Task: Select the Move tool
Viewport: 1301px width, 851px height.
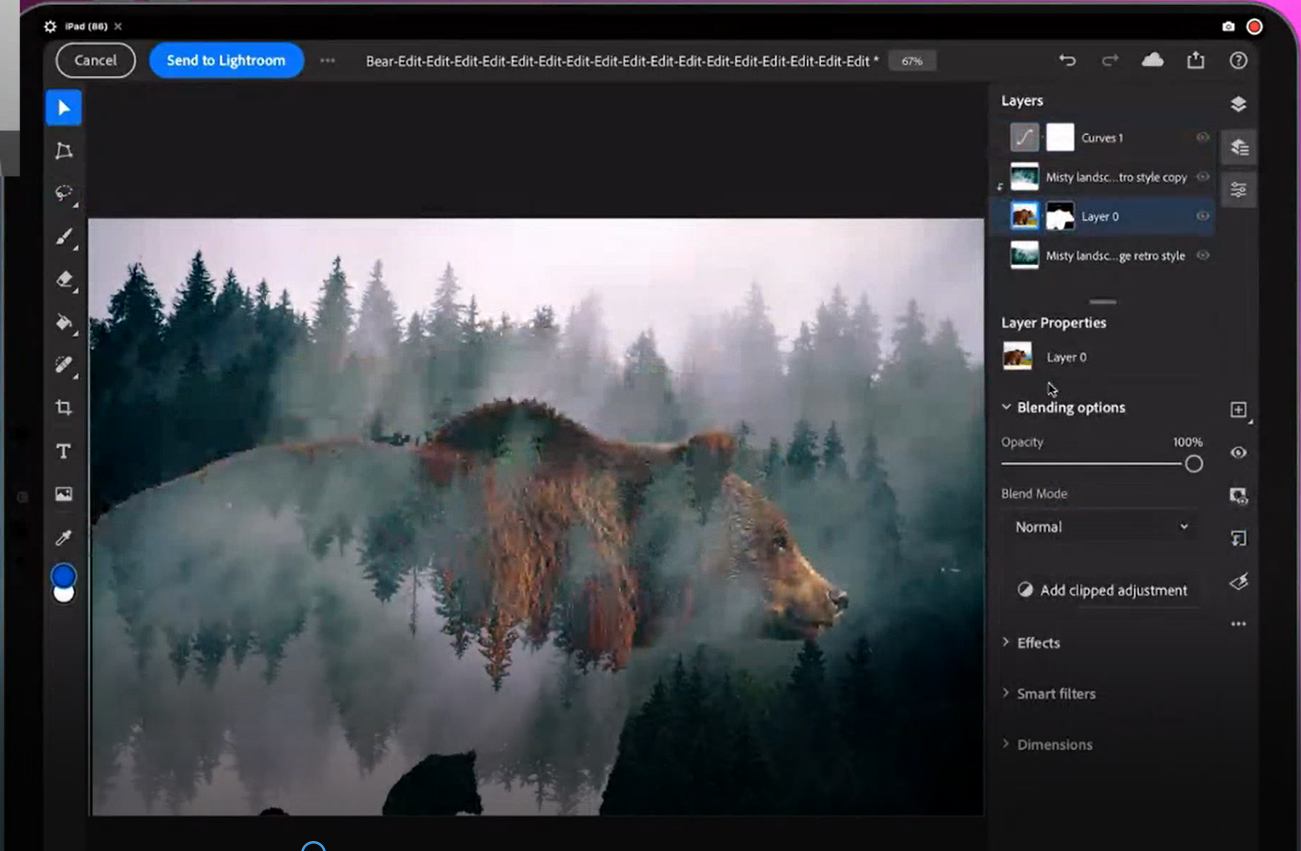Action: pyautogui.click(x=63, y=108)
